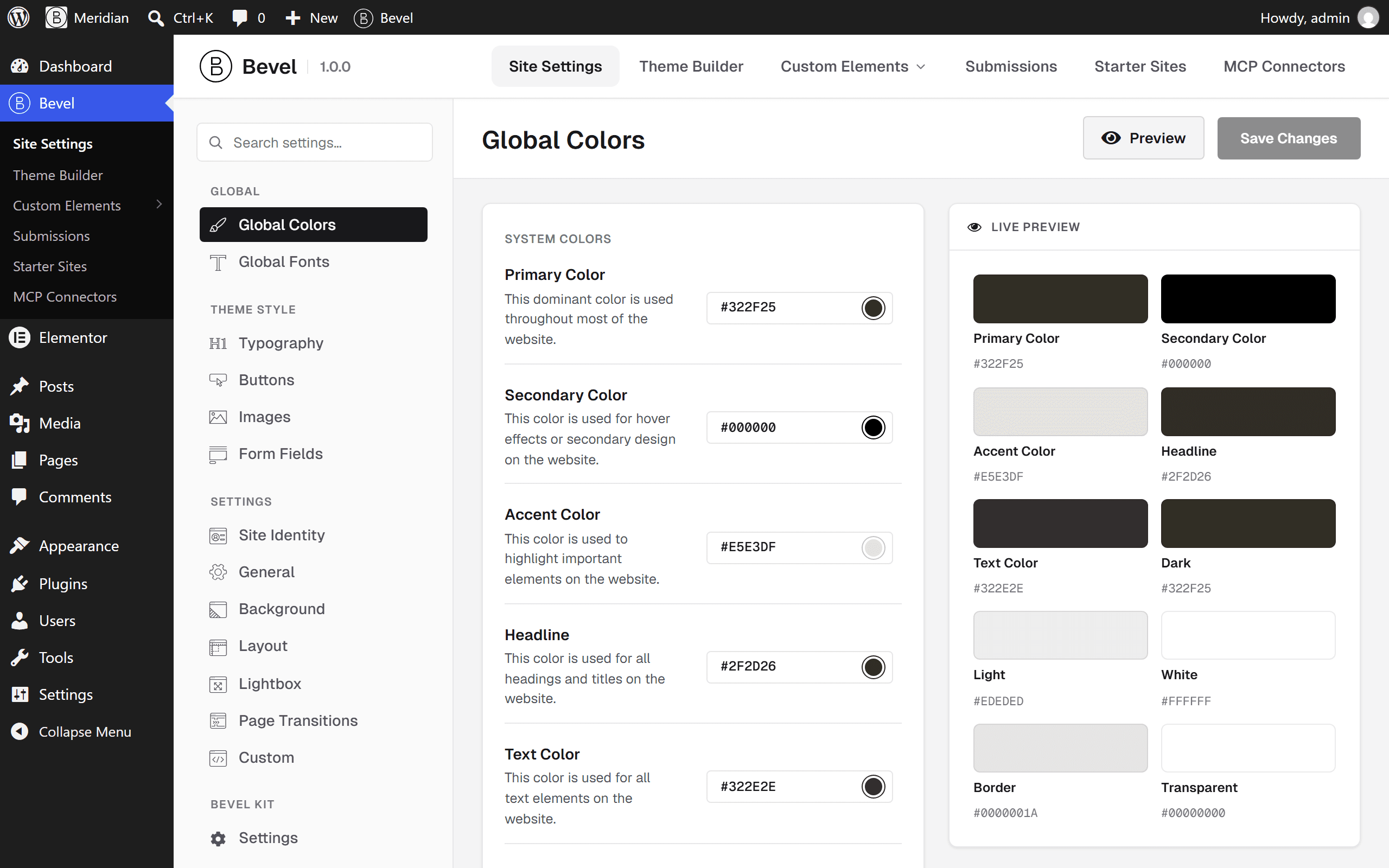This screenshot has height=868, width=1389.
Task: Click the Light preview swatch #EDEDED
Action: click(x=1060, y=635)
